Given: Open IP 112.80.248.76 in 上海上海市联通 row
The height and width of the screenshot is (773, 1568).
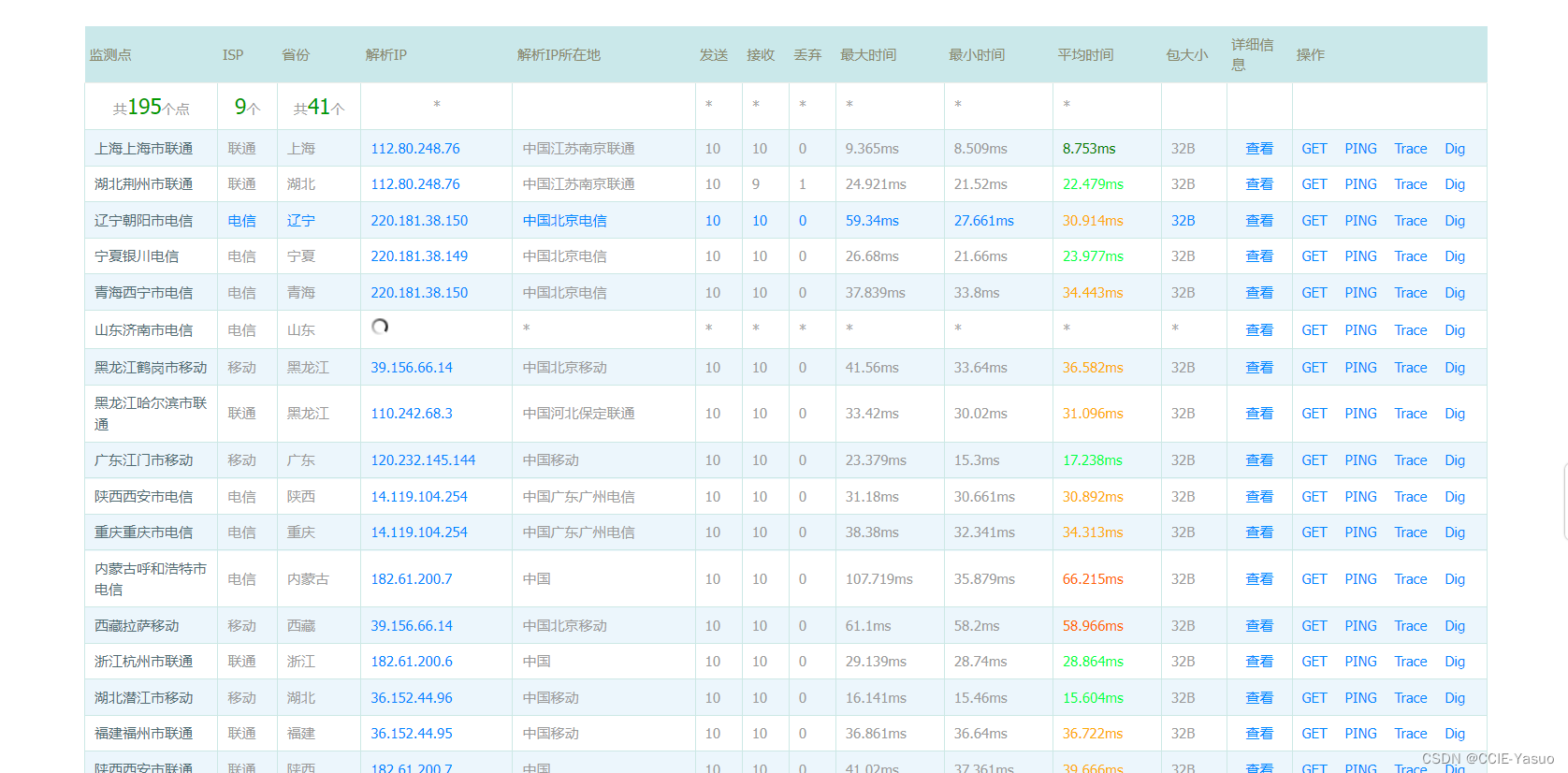Looking at the screenshot, I should pyautogui.click(x=415, y=149).
